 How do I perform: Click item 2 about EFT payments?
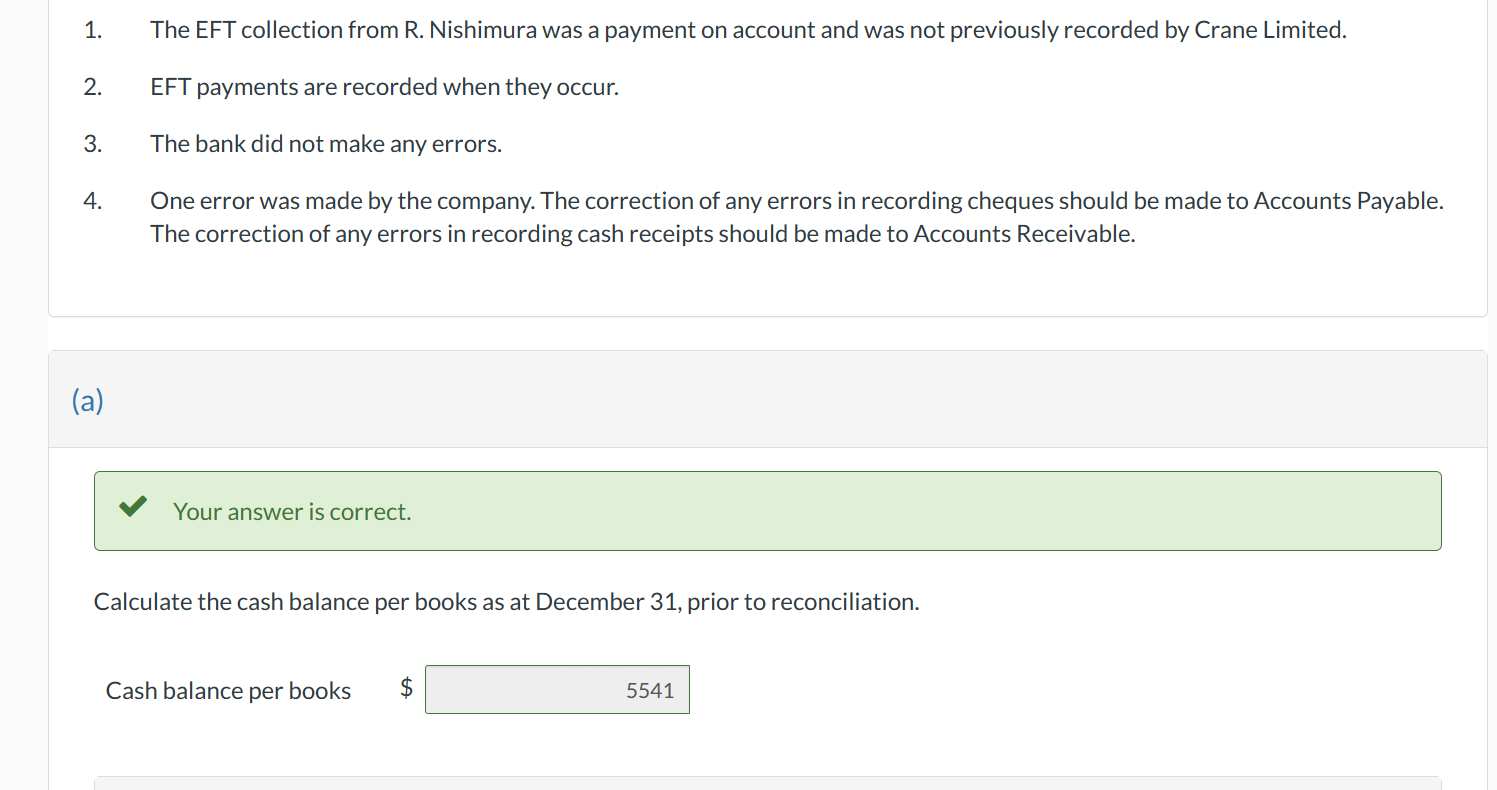pyautogui.click(x=384, y=87)
